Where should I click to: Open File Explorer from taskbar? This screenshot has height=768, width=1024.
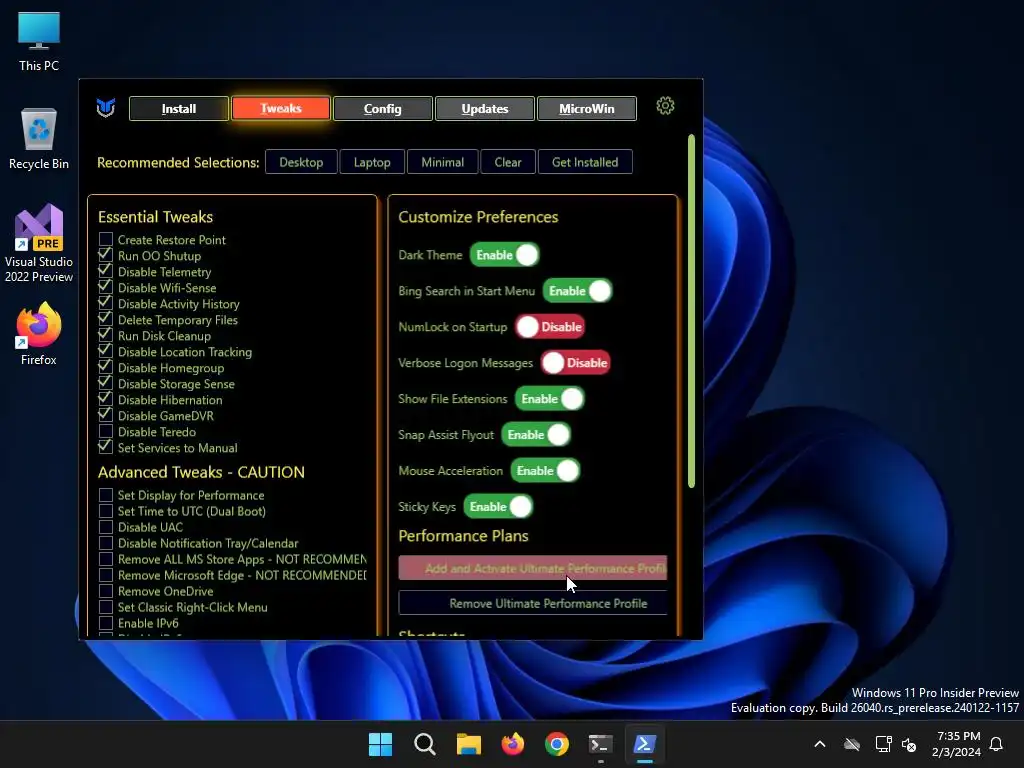(468, 744)
